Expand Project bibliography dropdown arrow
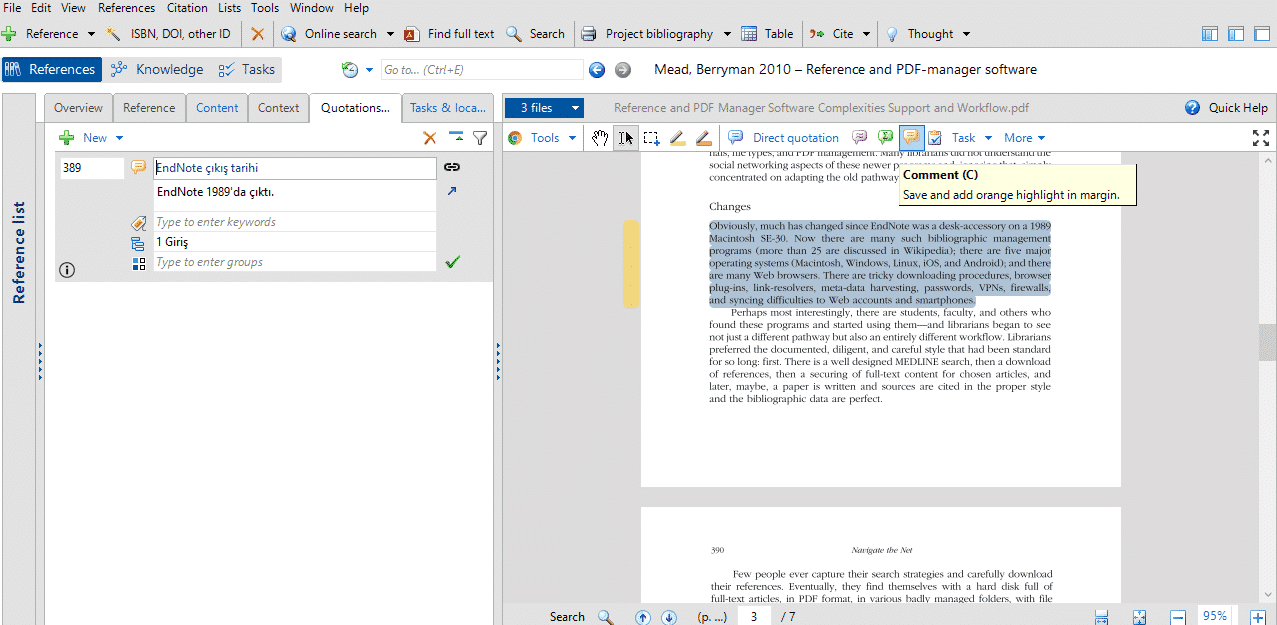Viewport: 1277px width, 625px height. [727, 34]
